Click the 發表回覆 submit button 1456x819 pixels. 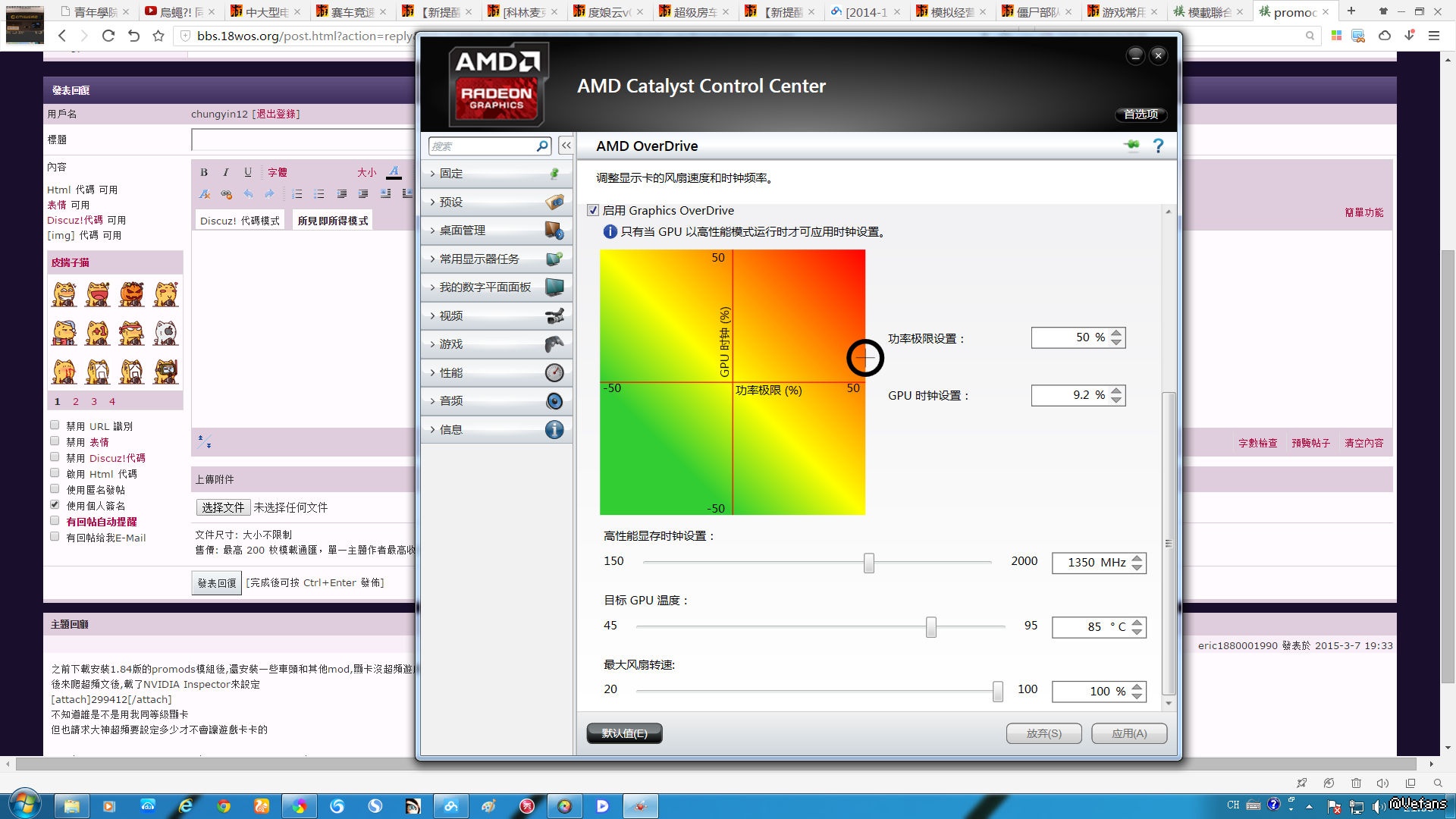(217, 583)
